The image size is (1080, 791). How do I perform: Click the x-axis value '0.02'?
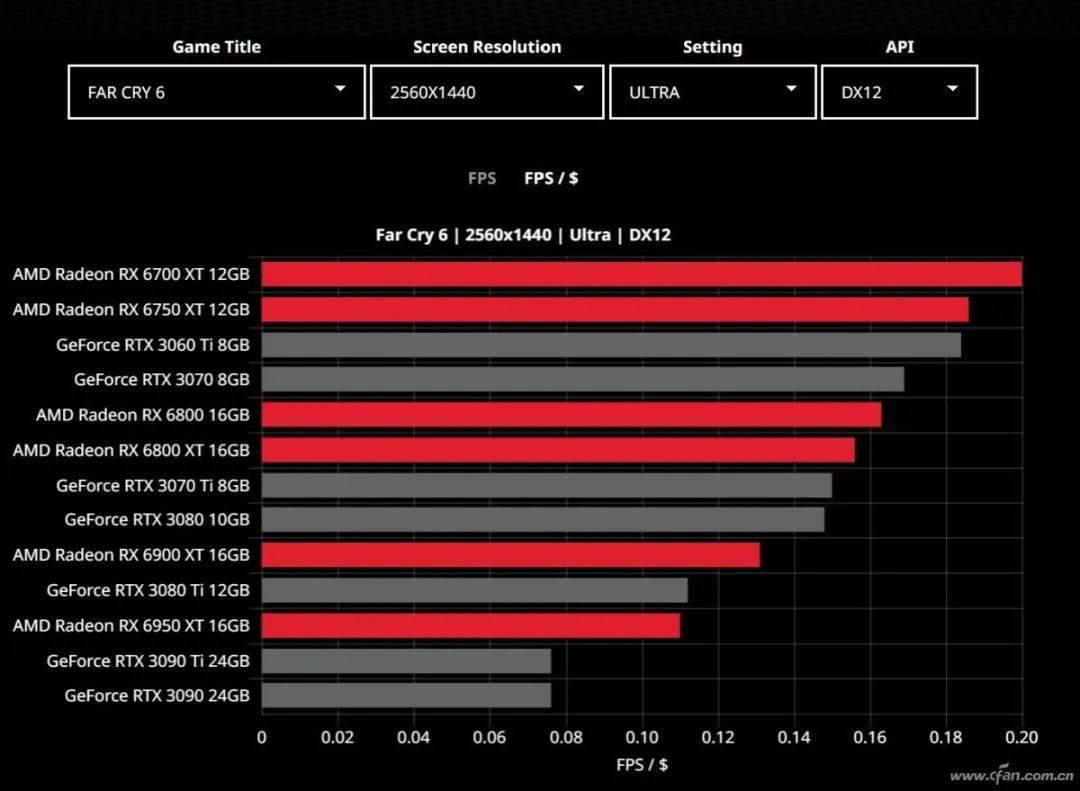[338, 737]
